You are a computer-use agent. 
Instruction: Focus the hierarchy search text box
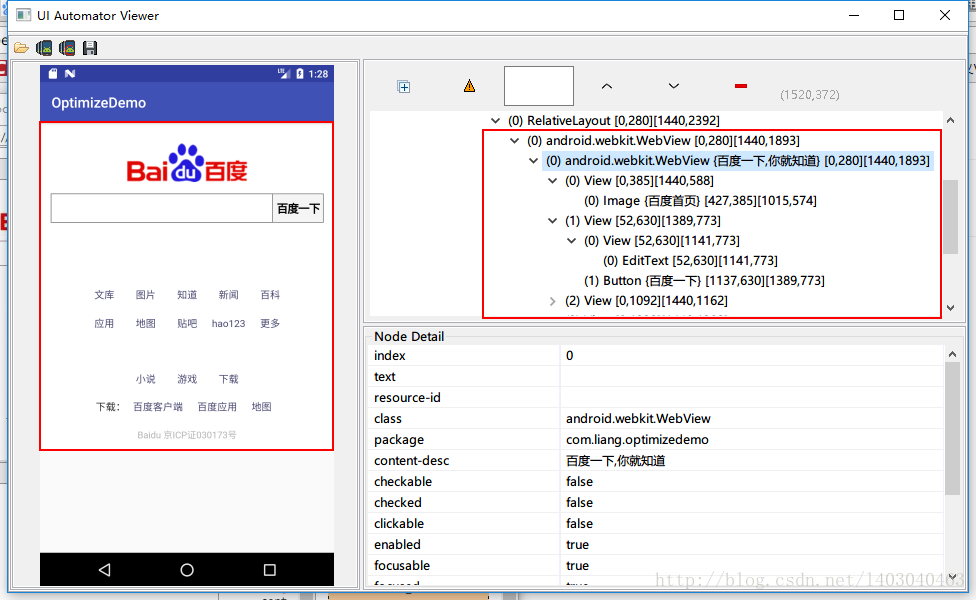point(538,86)
